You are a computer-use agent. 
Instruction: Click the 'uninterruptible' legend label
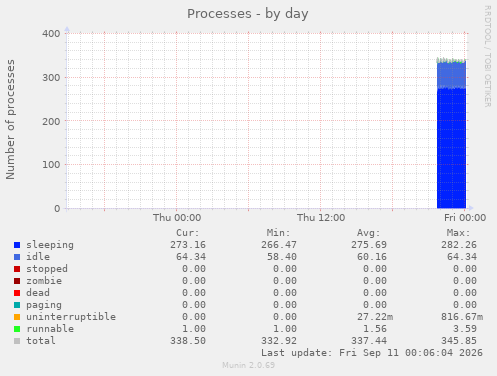71,317
